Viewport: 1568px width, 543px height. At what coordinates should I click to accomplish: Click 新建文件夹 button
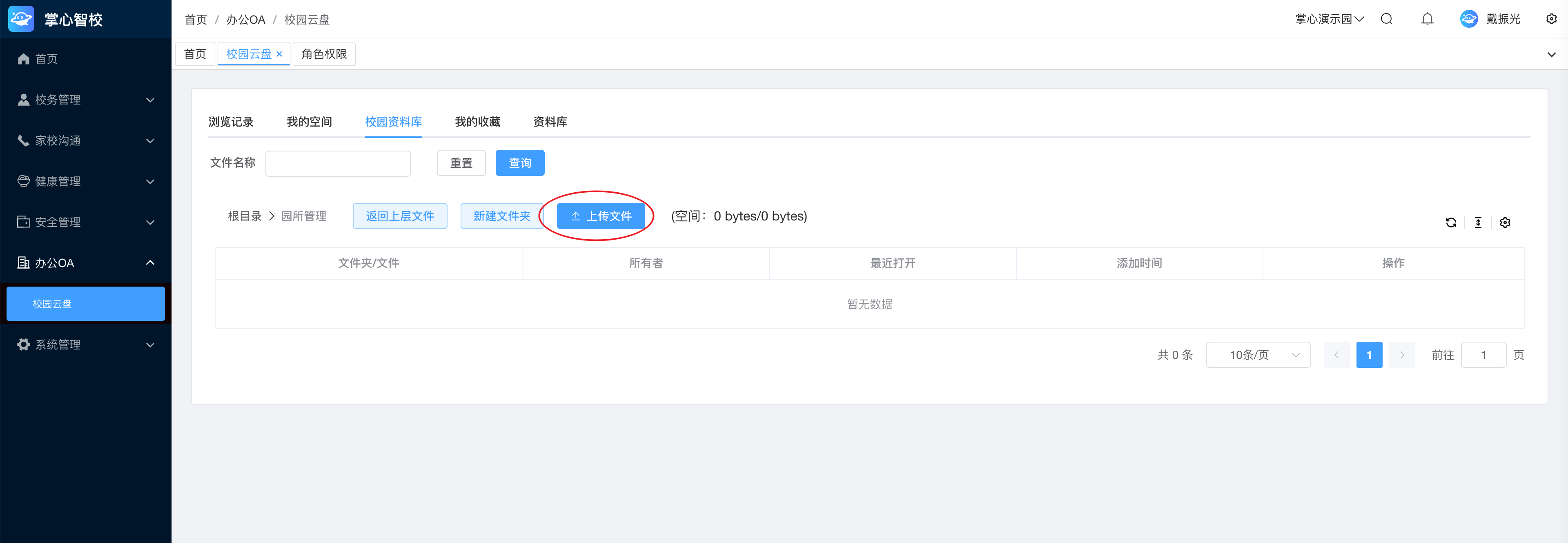(x=501, y=216)
